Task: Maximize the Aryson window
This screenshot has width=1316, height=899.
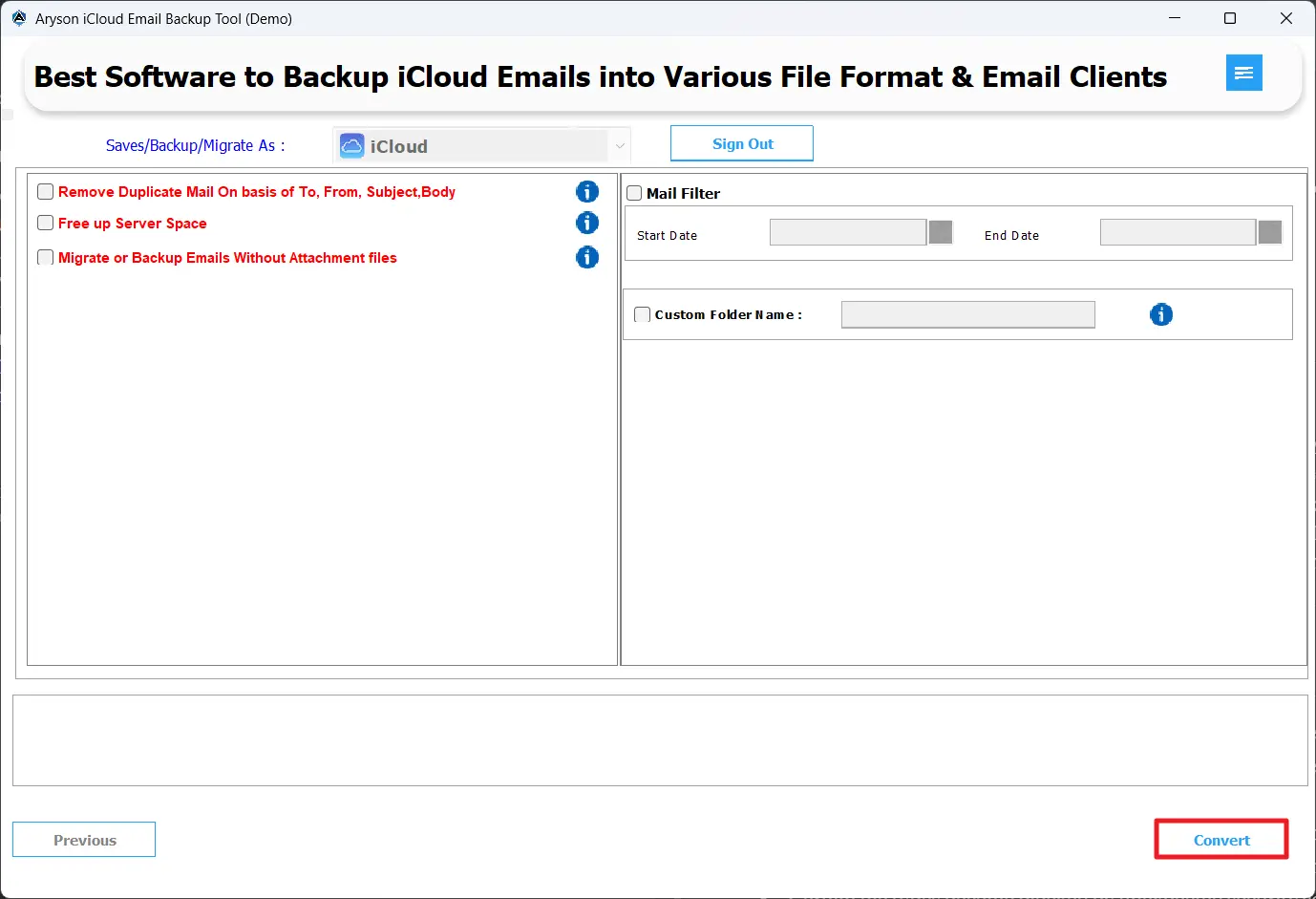Action: click(x=1230, y=18)
